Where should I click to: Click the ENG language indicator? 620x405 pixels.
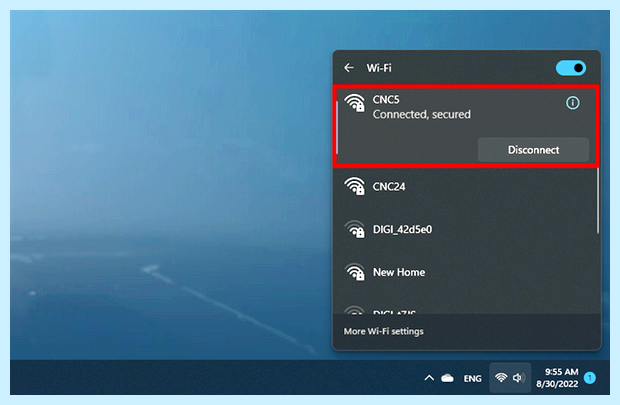click(x=473, y=379)
